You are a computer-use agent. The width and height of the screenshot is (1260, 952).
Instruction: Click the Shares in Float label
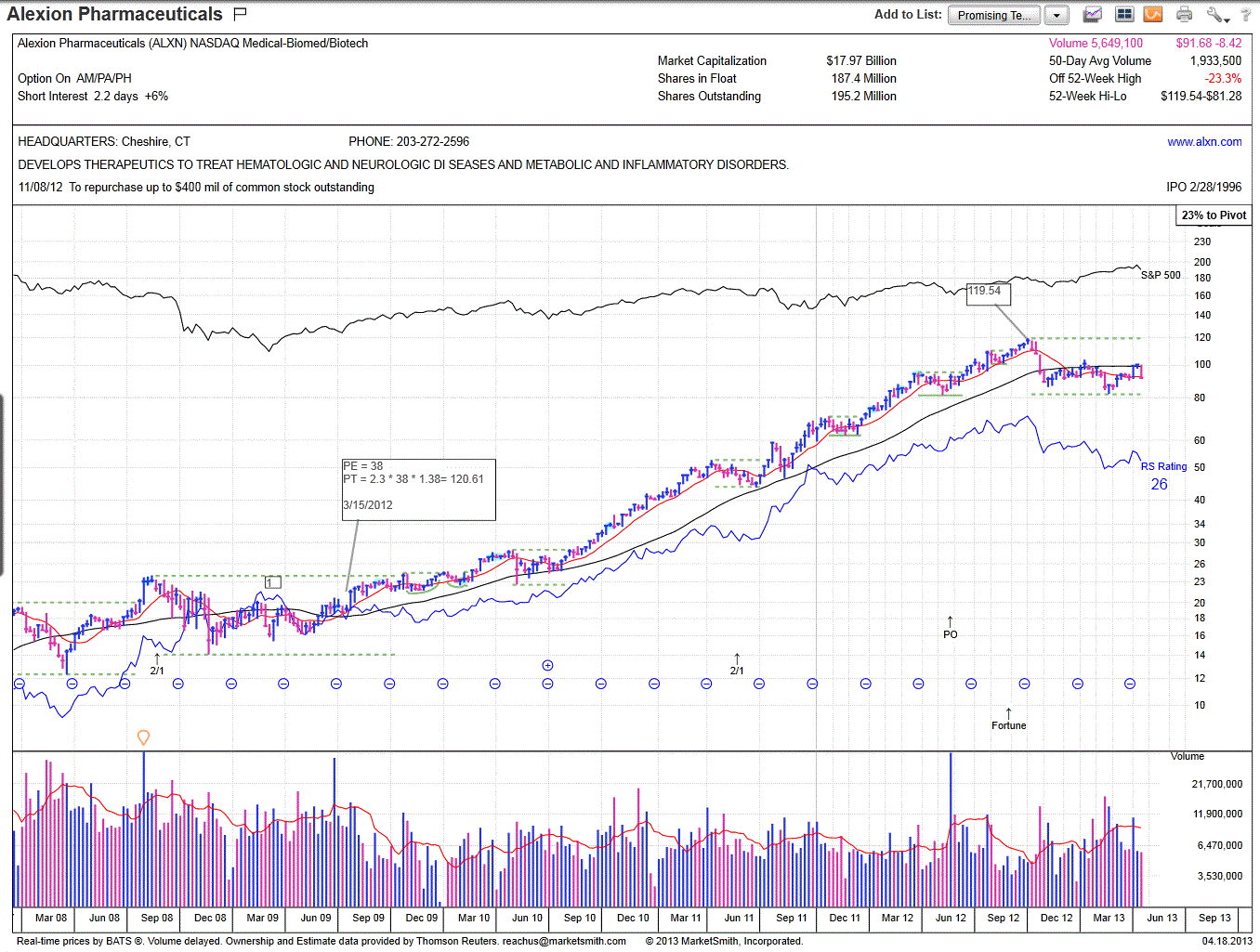pyautogui.click(x=697, y=79)
